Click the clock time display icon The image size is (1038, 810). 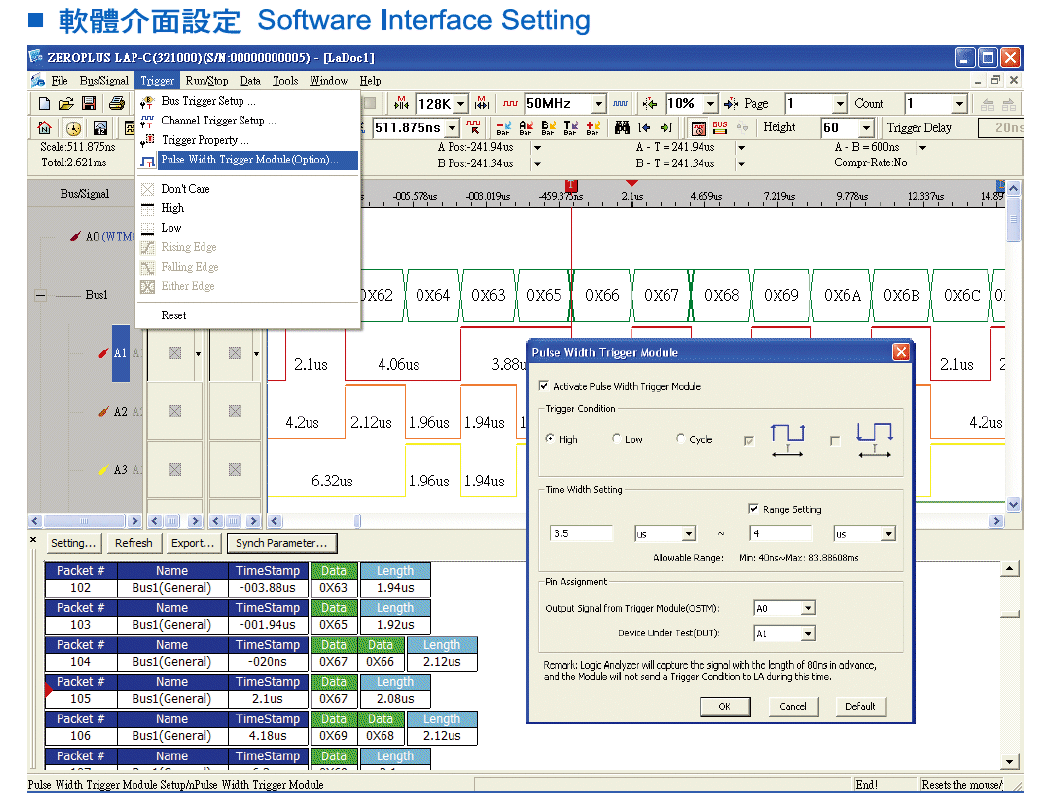[73, 128]
